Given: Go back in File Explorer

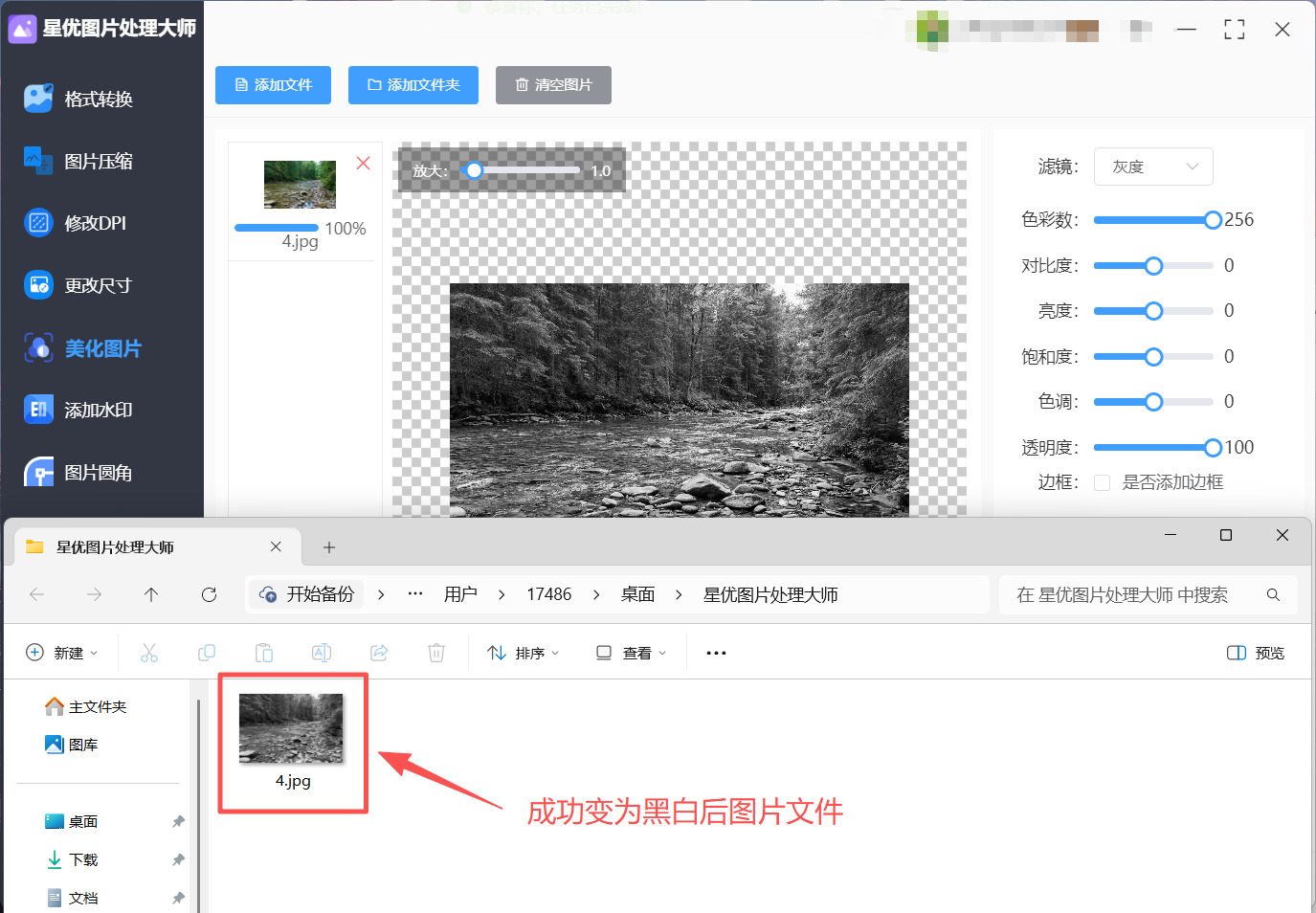Looking at the screenshot, I should tap(37, 595).
